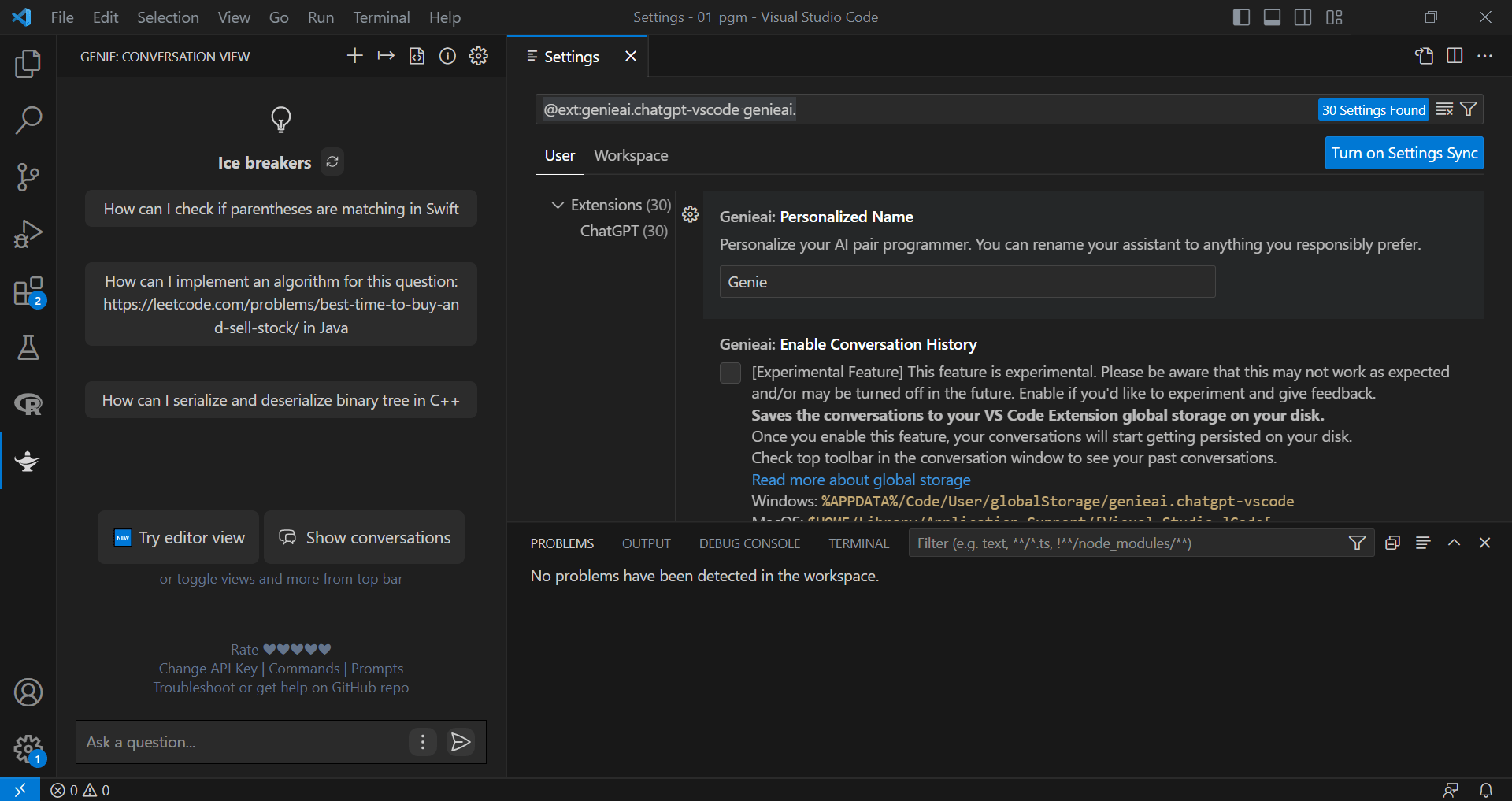Maximize the Problems panel with the chevron
Image resolution: width=1512 pixels, height=801 pixels.
[x=1453, y=543]
